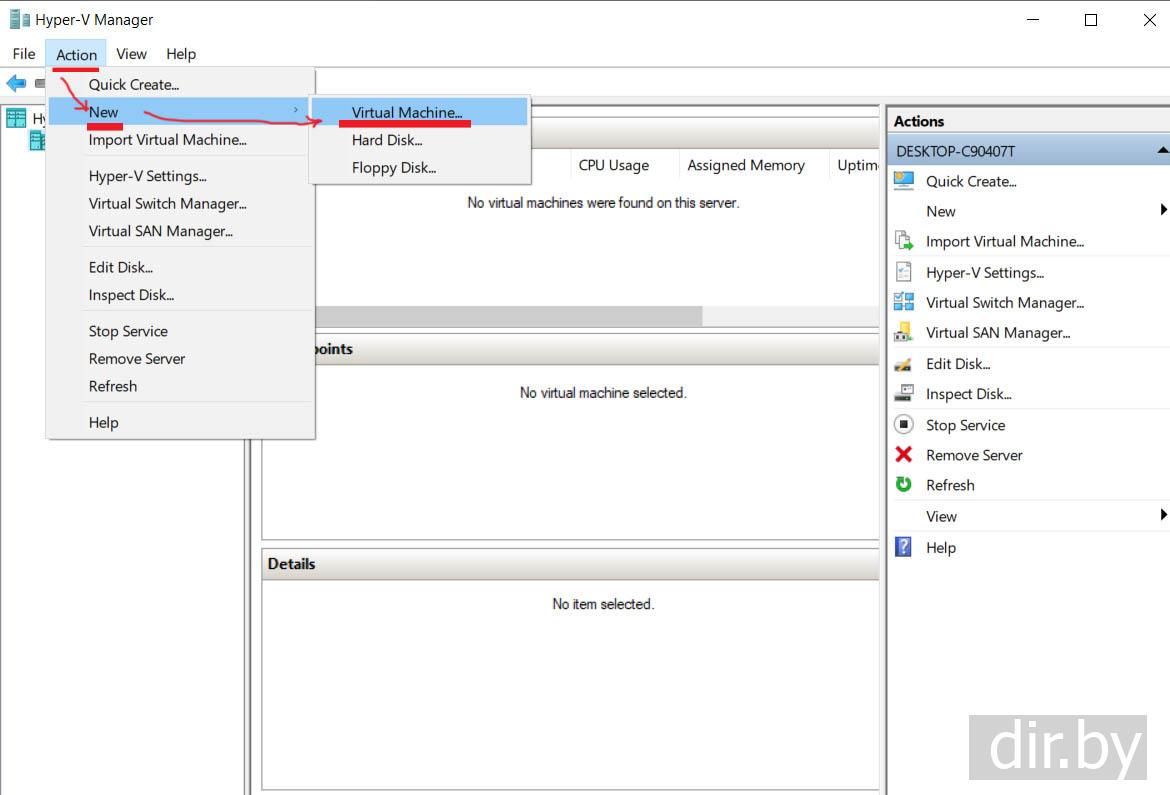Expand the New submenu arrow in Actions pane
Screen dimensions: 1170x795
[1163, 210]
